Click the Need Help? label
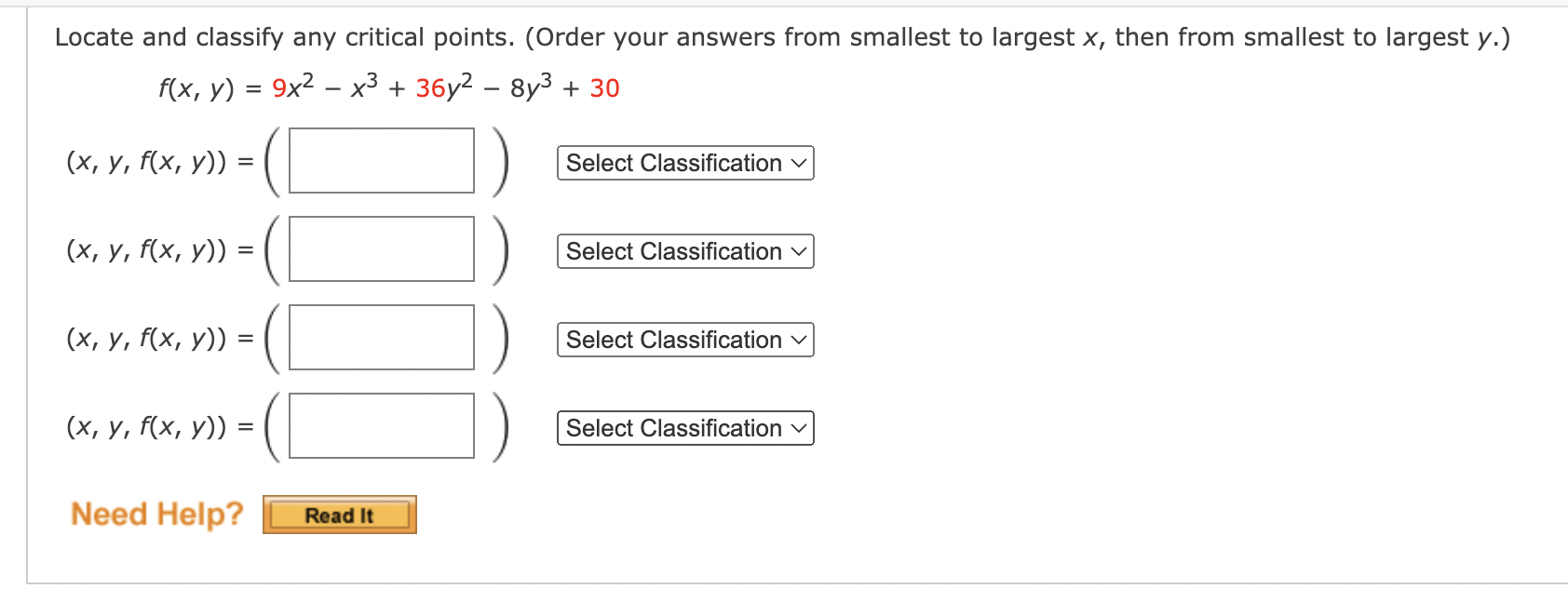 coord(156,513)
